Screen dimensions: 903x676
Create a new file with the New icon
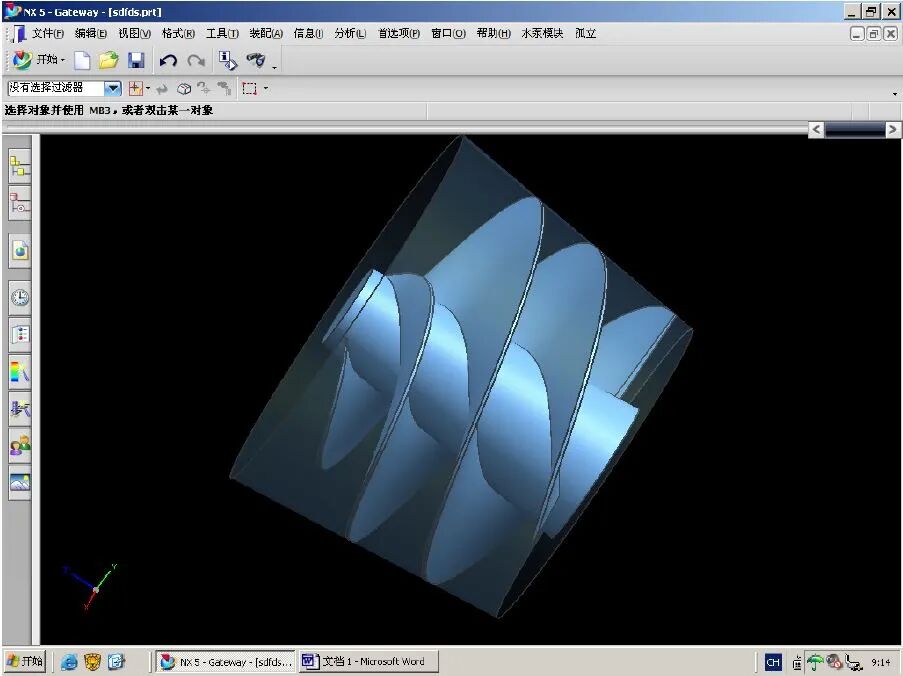tap(82, 60)
